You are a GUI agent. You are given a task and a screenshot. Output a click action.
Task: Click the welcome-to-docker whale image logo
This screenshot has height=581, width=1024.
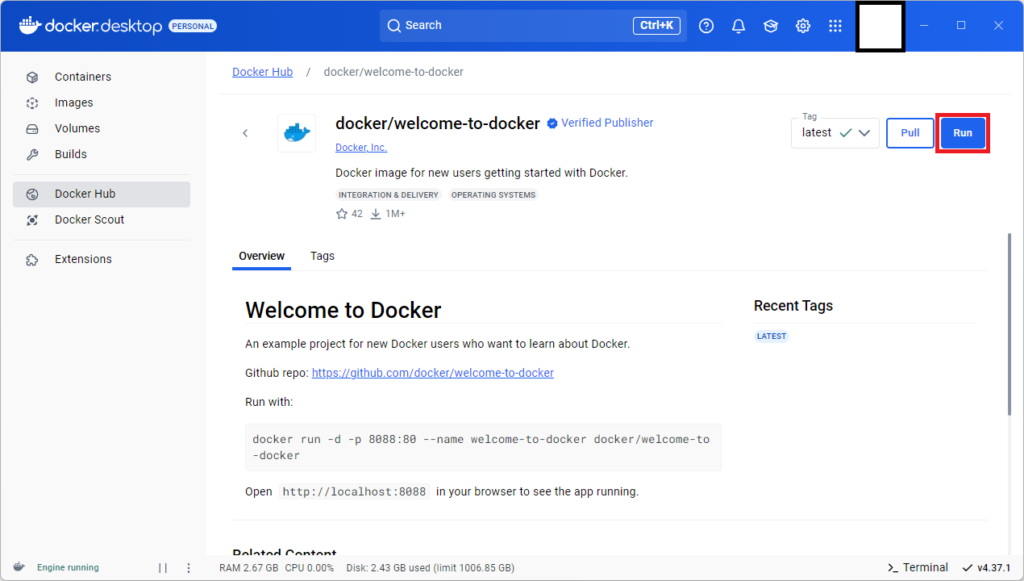(296, 133)
